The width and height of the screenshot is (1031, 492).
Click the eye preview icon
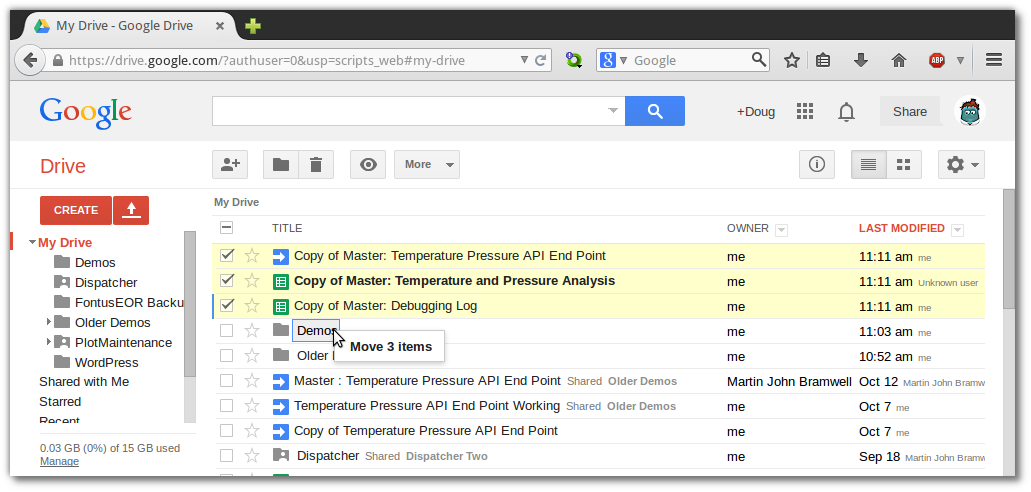click(x=368, y=164)
